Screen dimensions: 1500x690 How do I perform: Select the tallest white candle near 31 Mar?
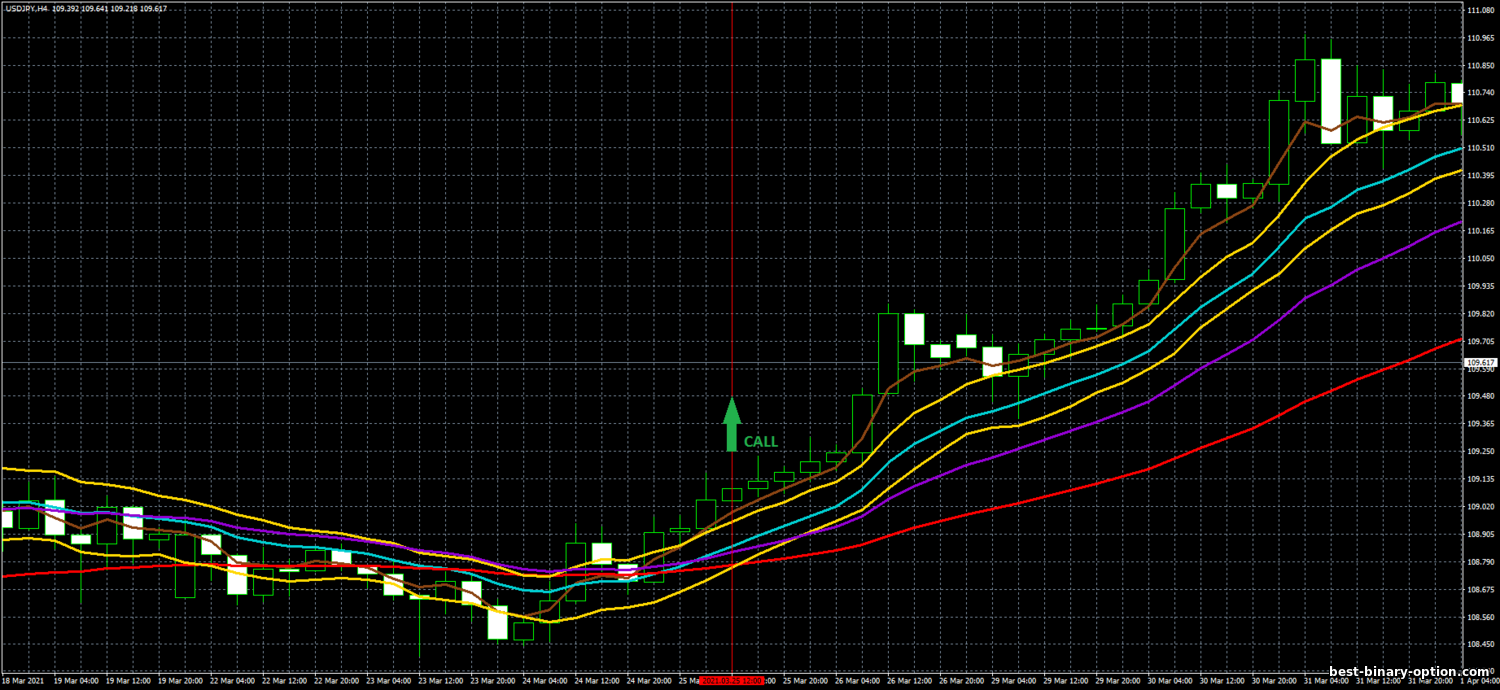point(1330,100)
